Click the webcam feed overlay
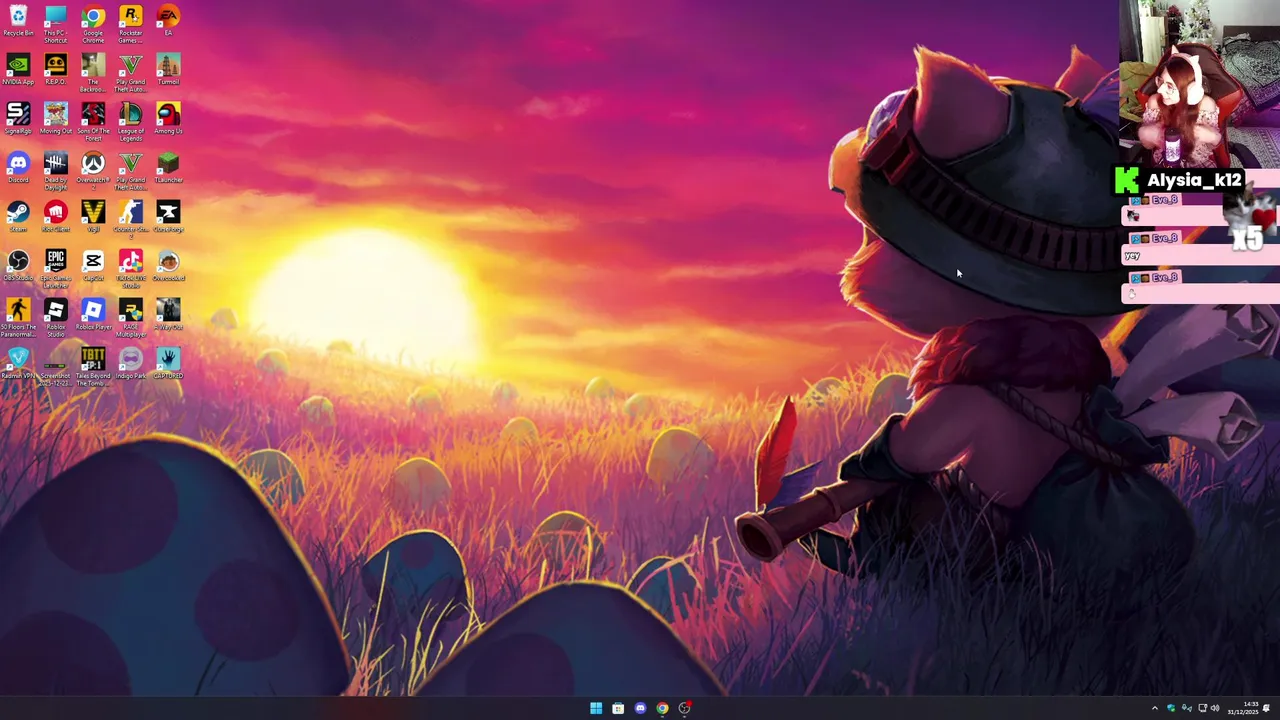Screen dimensions: 1280x720 (x=1200, y=84)
